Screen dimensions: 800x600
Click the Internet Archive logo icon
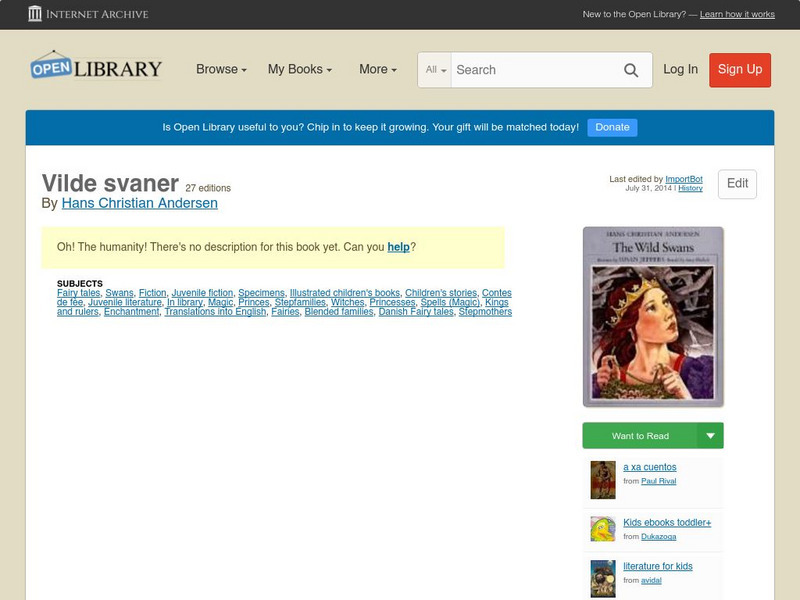[35, 14]
